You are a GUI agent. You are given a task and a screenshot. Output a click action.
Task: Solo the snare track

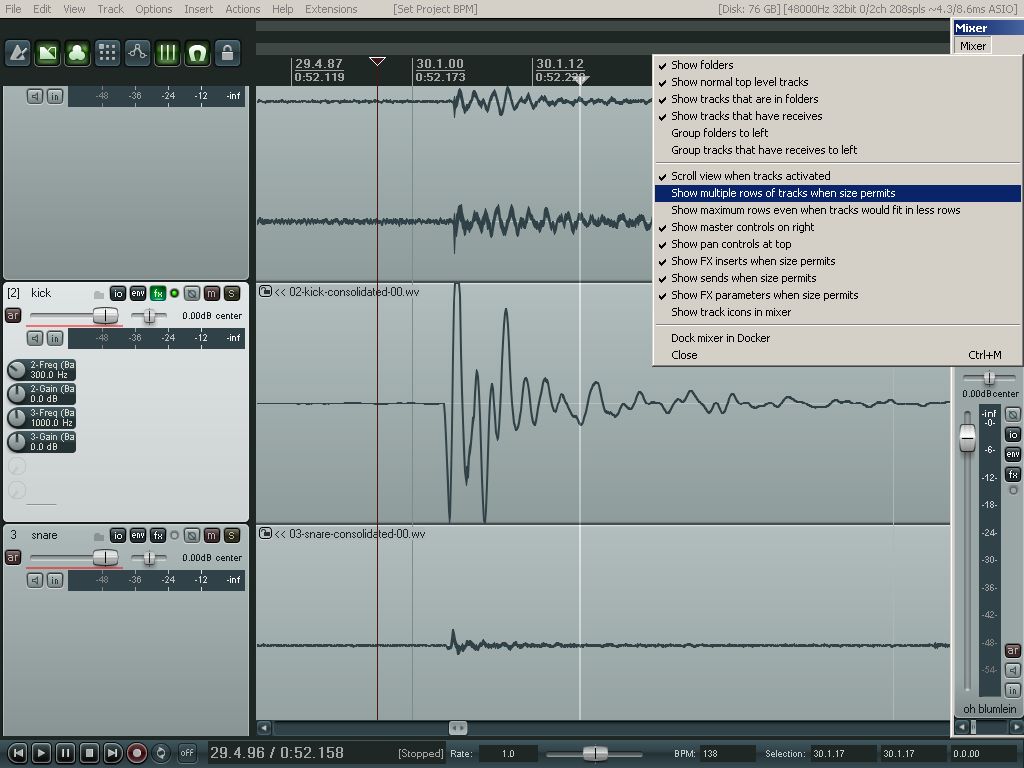tap(231, 535)
